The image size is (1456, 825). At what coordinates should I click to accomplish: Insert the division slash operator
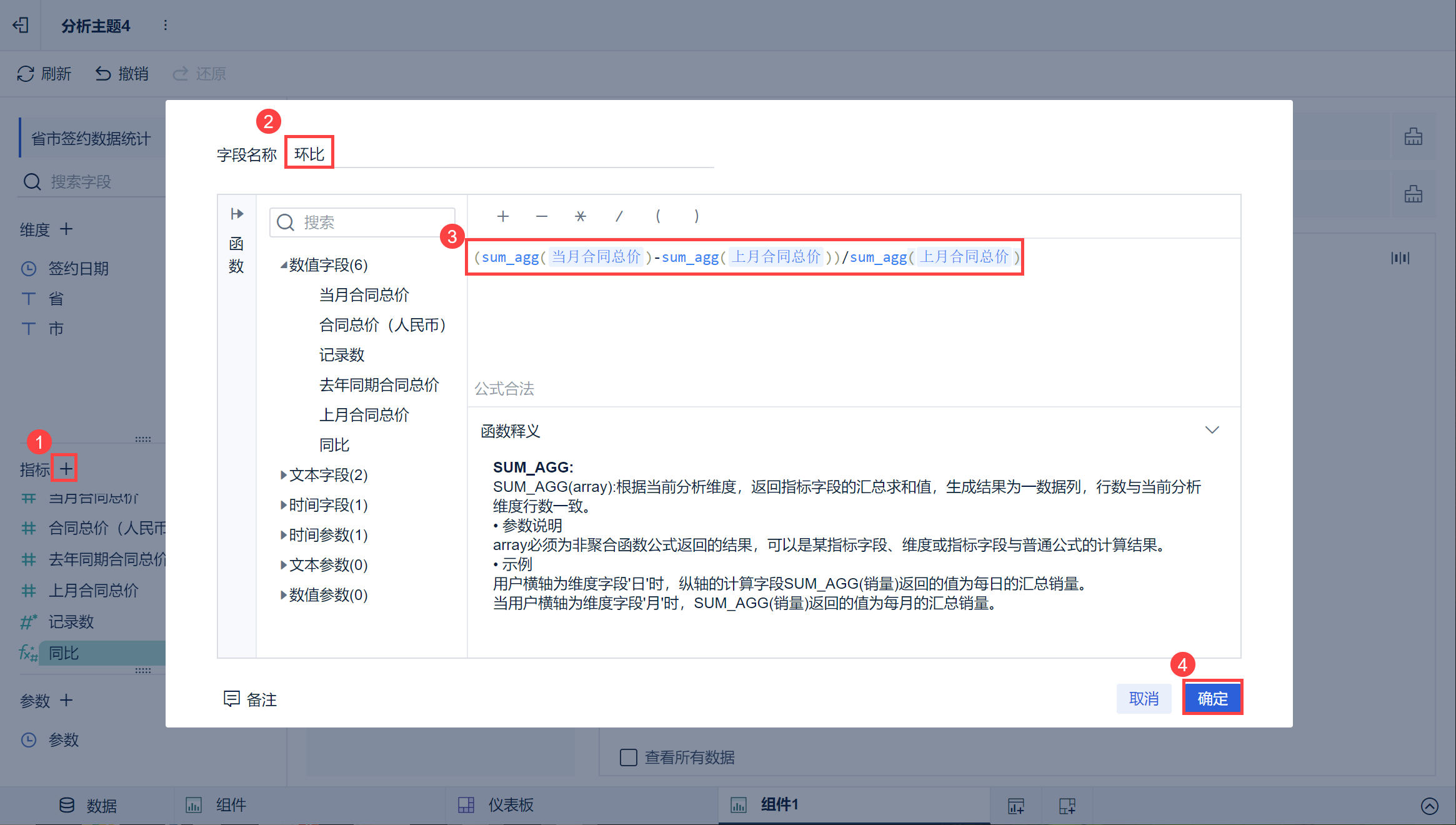[x=619, y=216]
